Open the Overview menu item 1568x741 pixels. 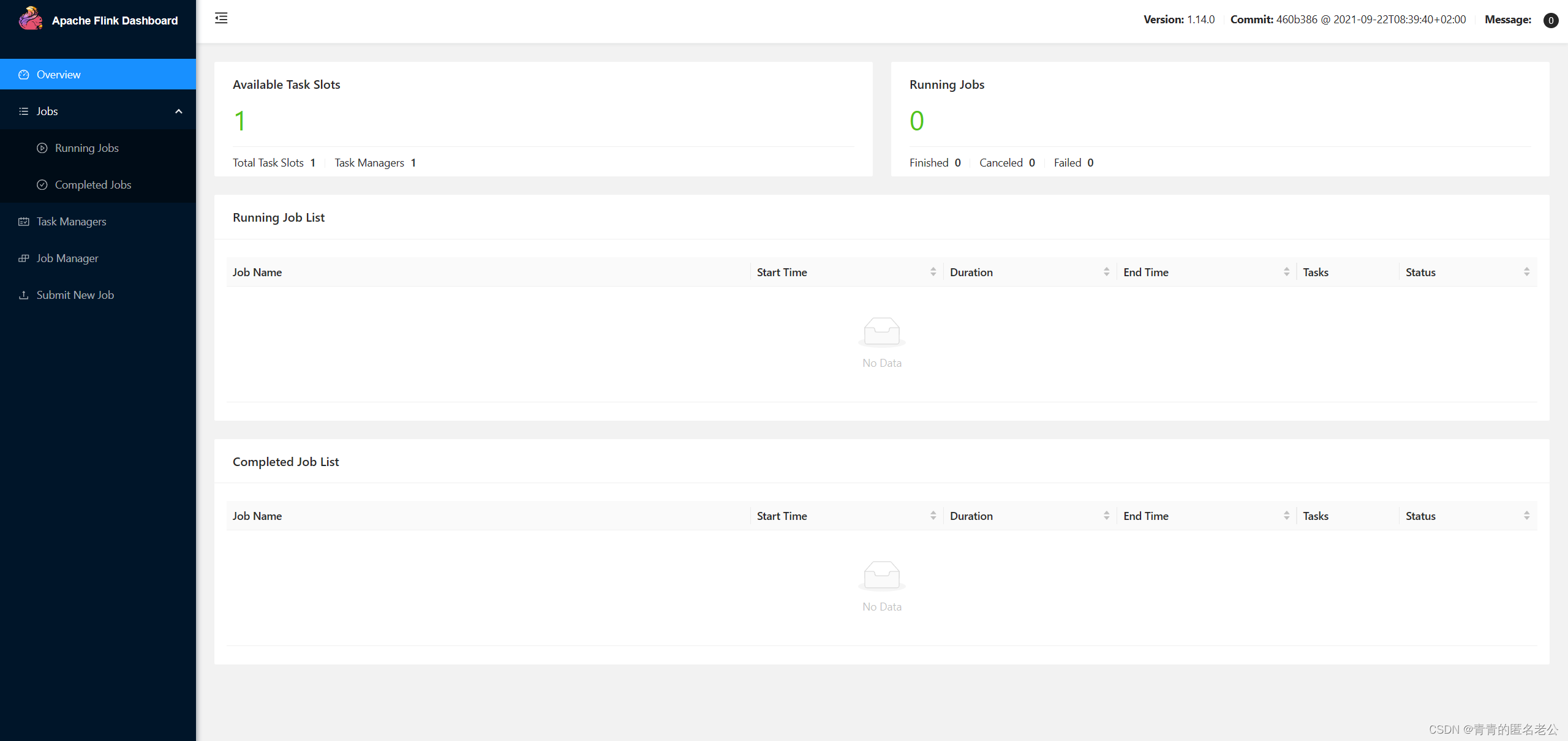coord(59,75)
